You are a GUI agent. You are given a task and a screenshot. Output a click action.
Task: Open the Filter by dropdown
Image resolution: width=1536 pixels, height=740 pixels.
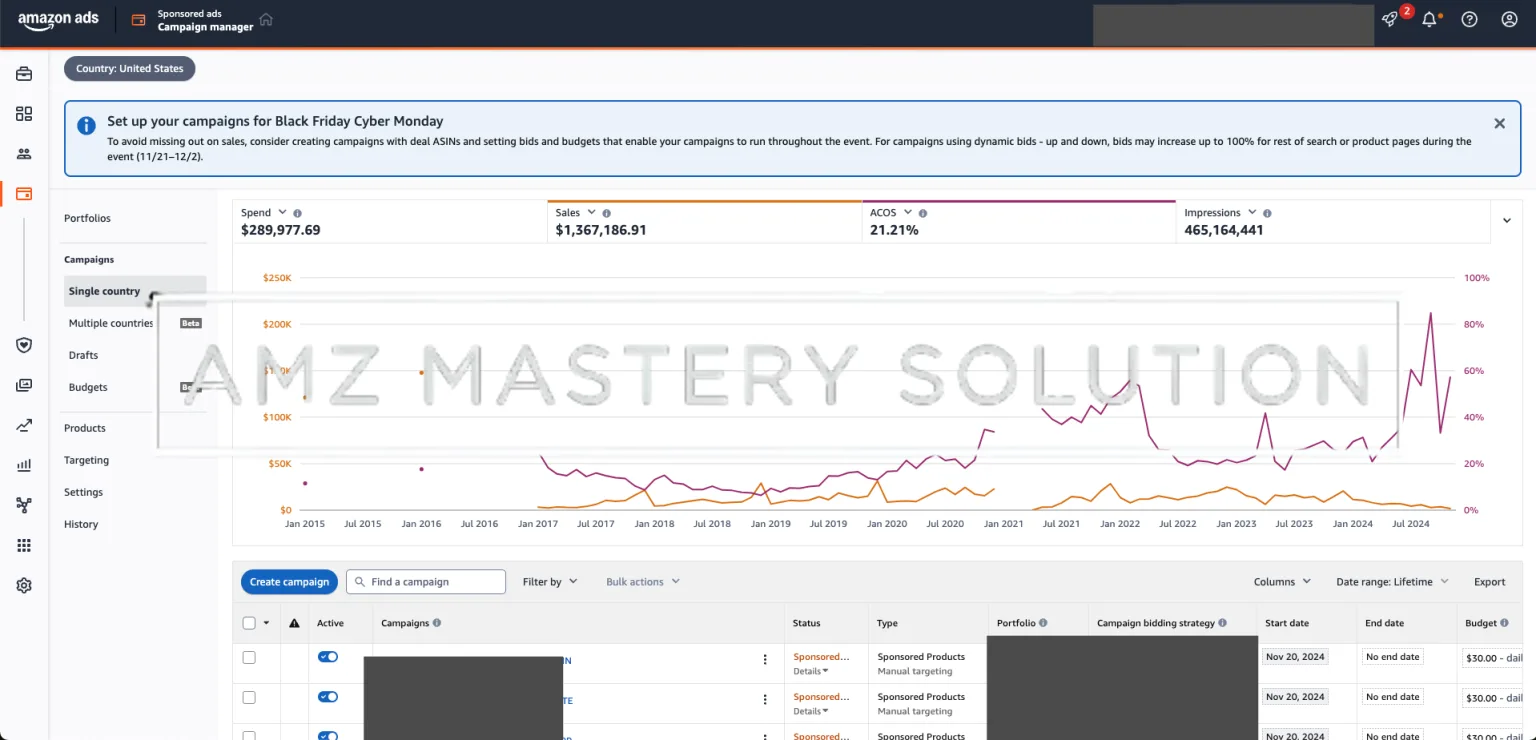pos(550,582)
